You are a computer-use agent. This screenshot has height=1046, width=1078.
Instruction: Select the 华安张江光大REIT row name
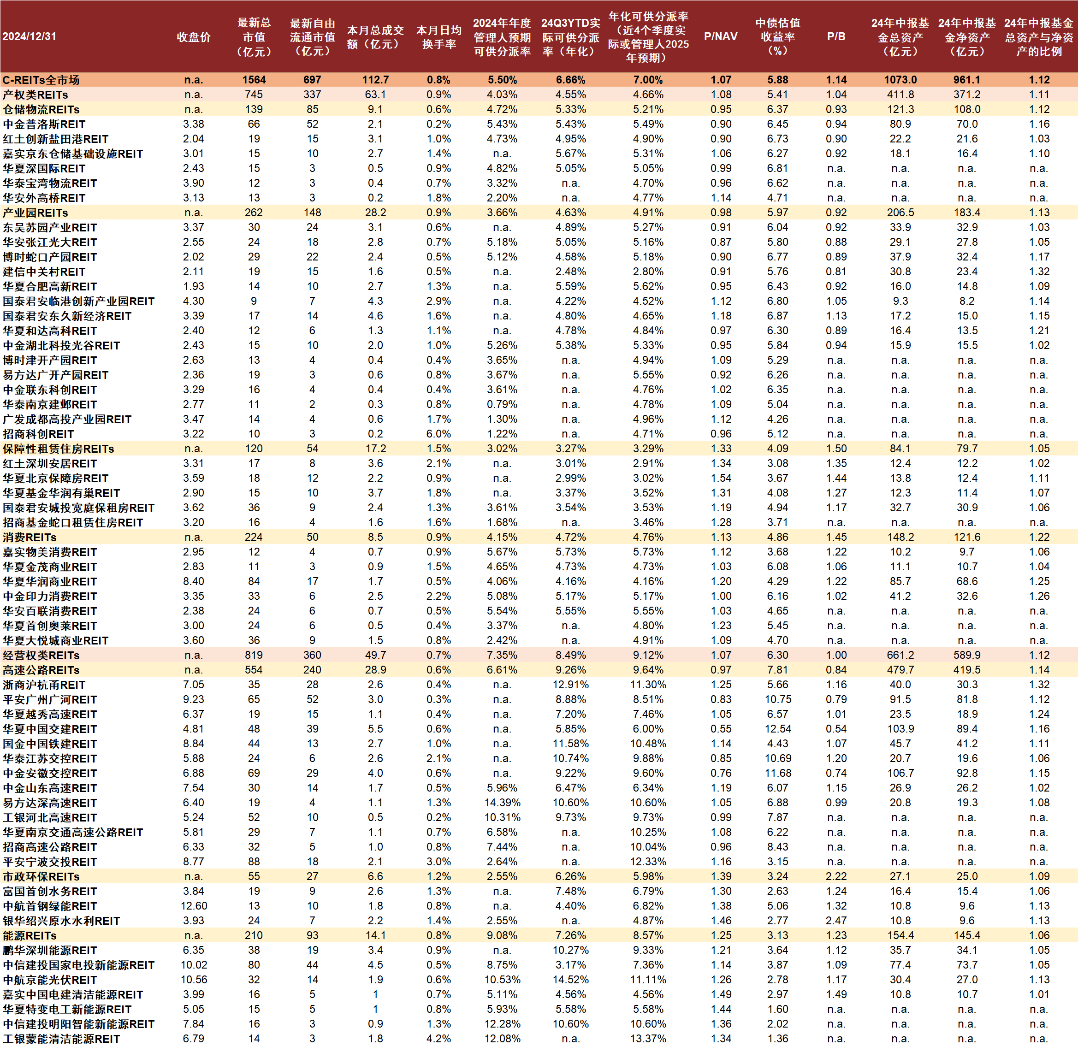click(x=50, y=242)
